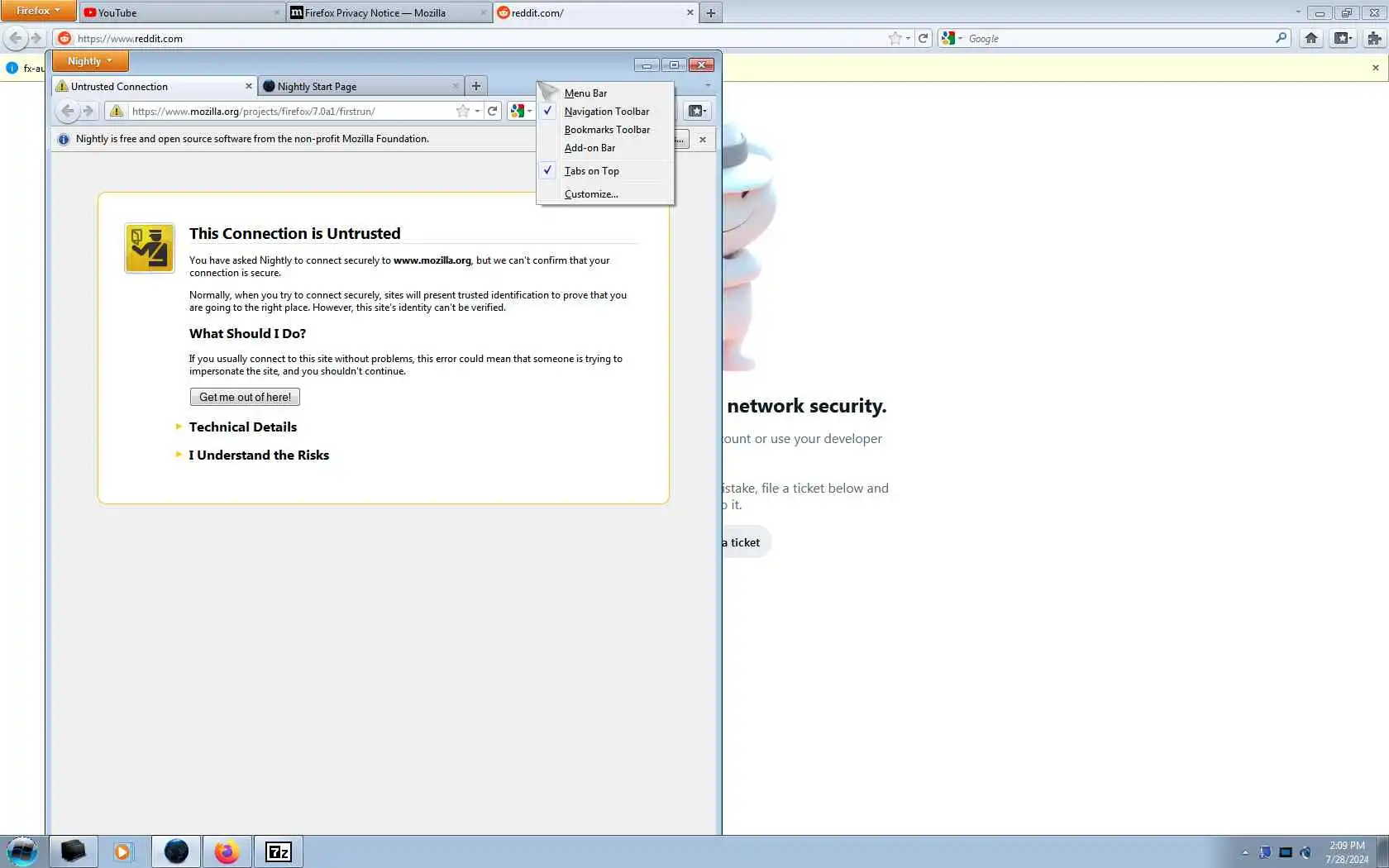Open the Firefox Home page button
The image size is (1389, 868).
pyautogui.click(x=1311, y=38)
